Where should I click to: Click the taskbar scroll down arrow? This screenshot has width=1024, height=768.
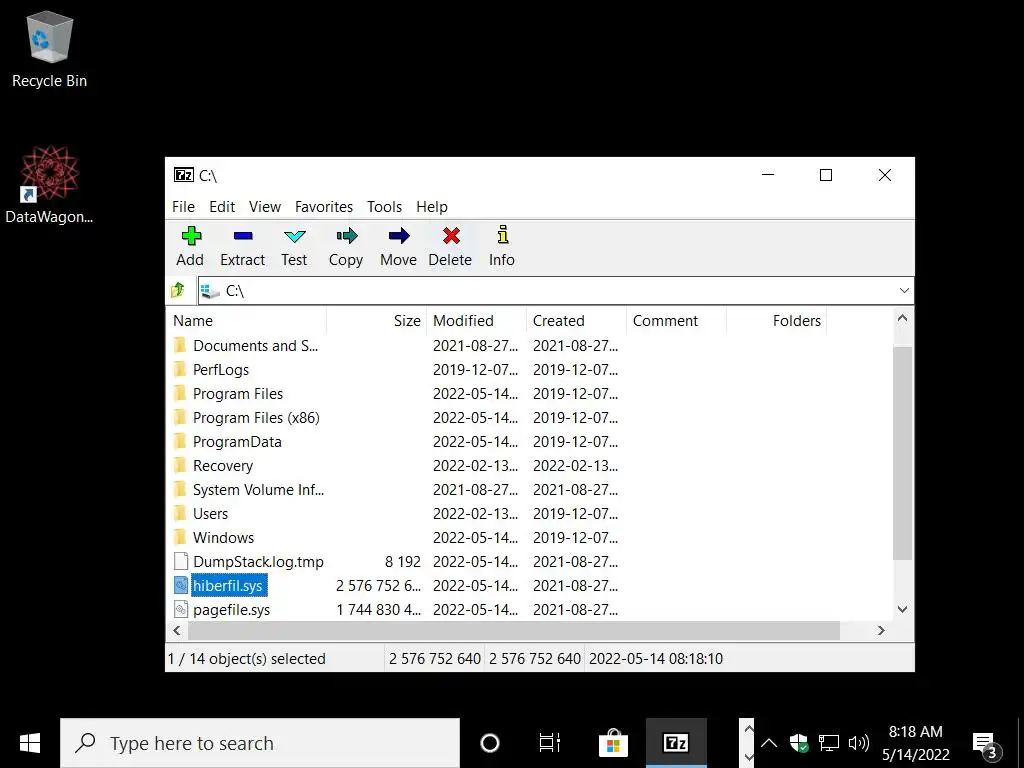pyautogui.click(x=748, y=756)
